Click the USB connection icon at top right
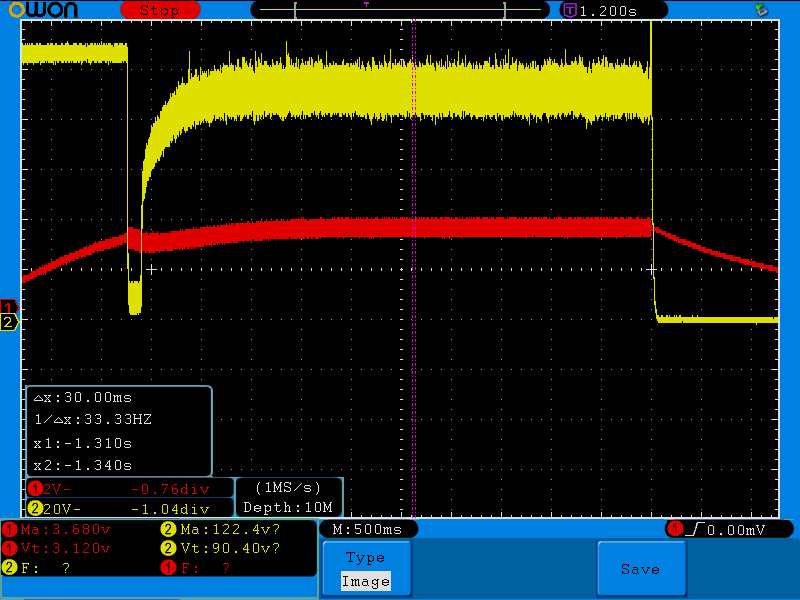This screenshot has width=800, height=600. (762, 9)
